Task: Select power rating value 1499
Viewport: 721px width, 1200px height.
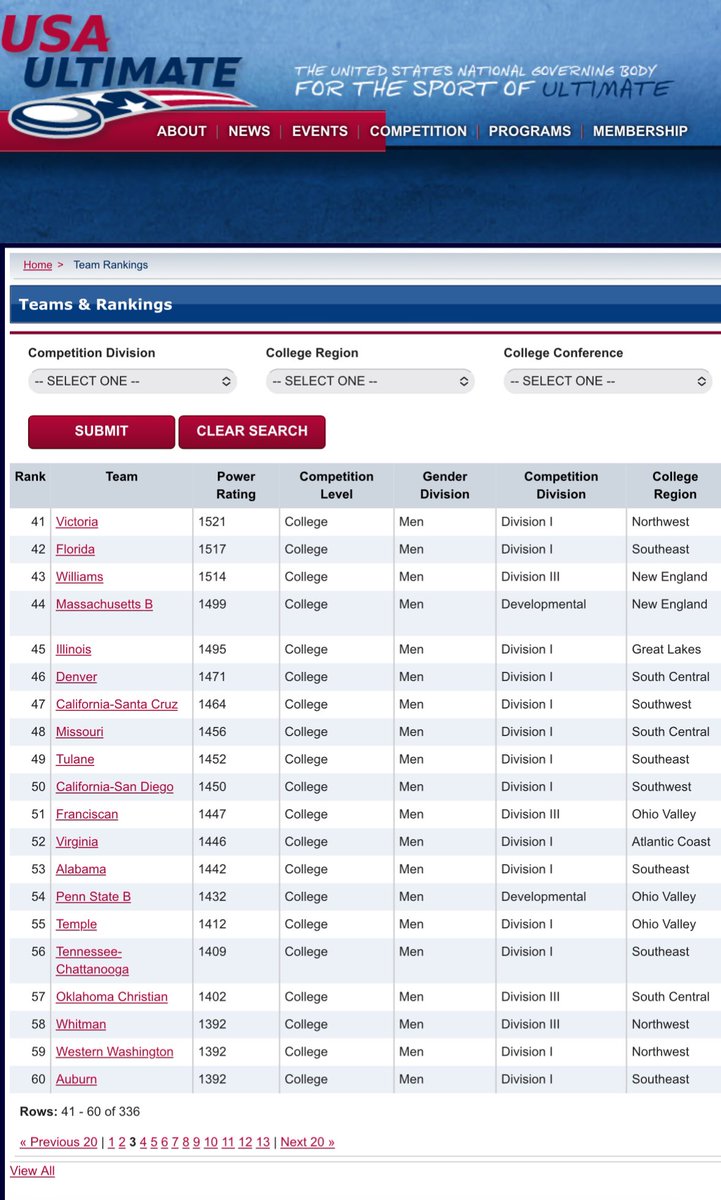Action: 213,604
